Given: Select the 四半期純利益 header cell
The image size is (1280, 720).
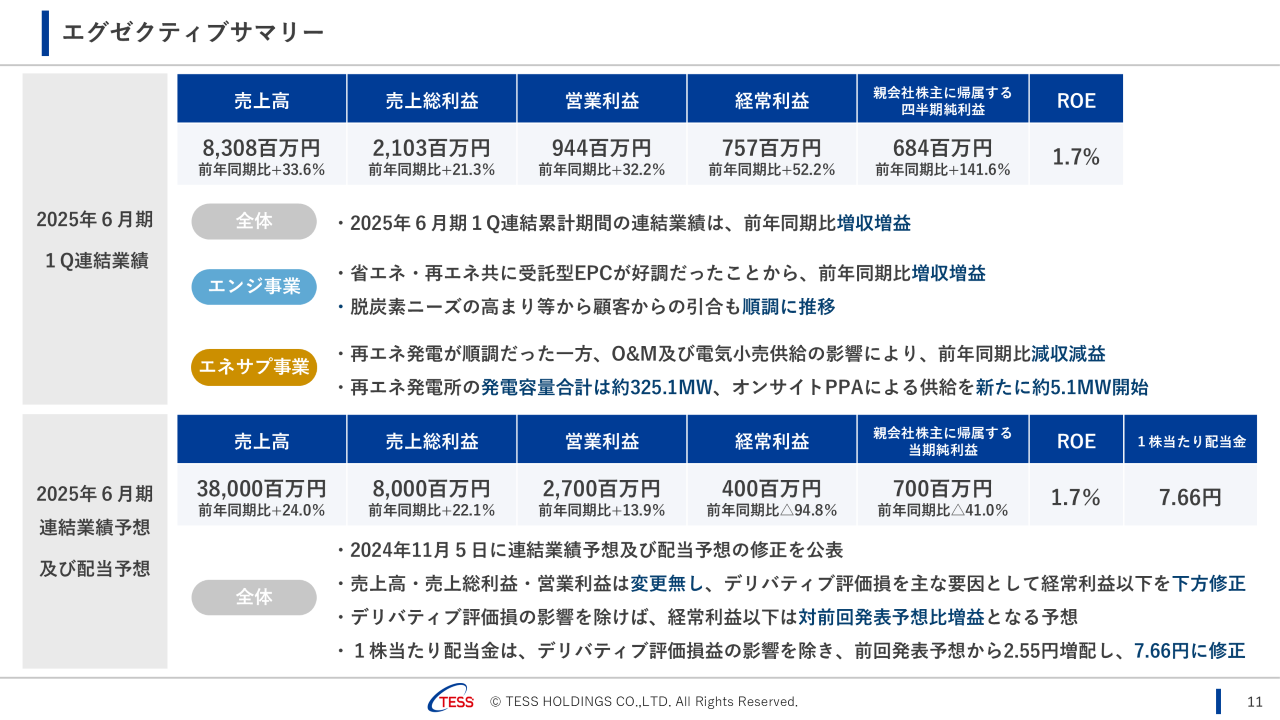Looking at the screenshot, I should pos(943,100).
